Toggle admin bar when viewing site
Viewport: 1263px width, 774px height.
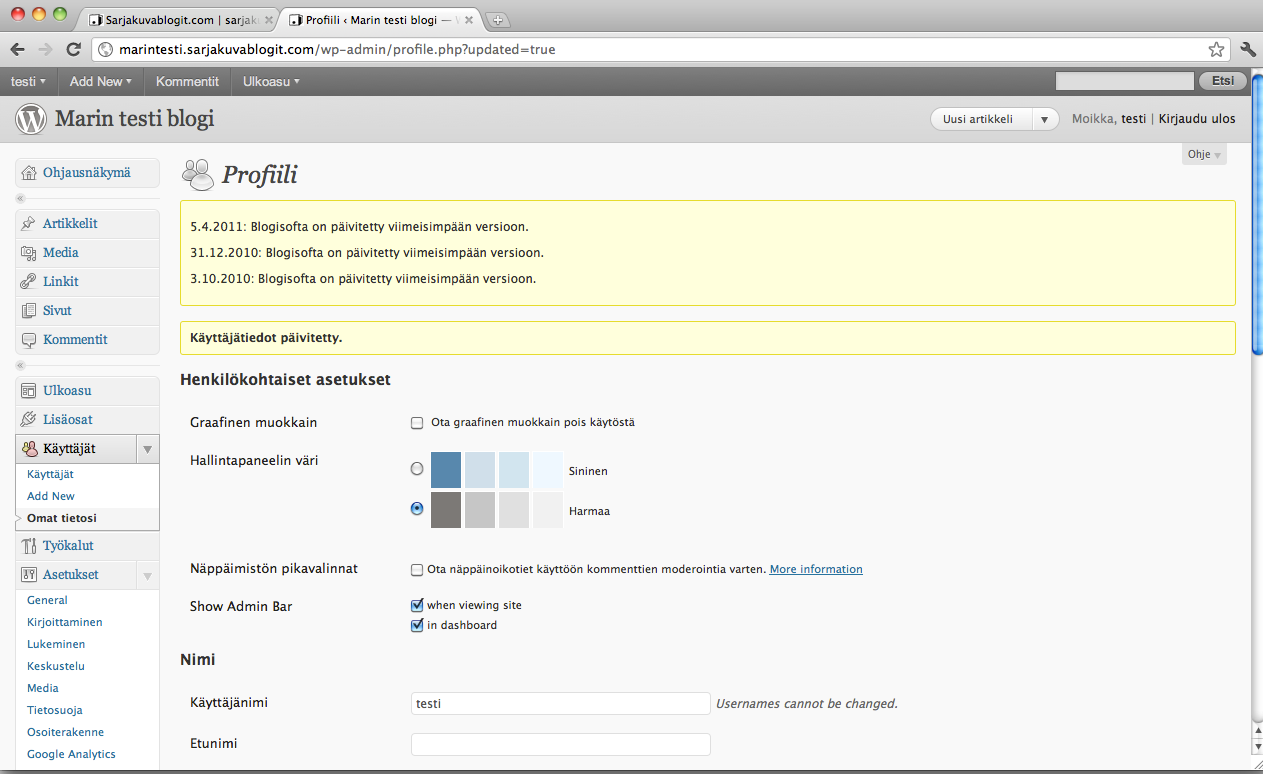[x=417, y=605]
